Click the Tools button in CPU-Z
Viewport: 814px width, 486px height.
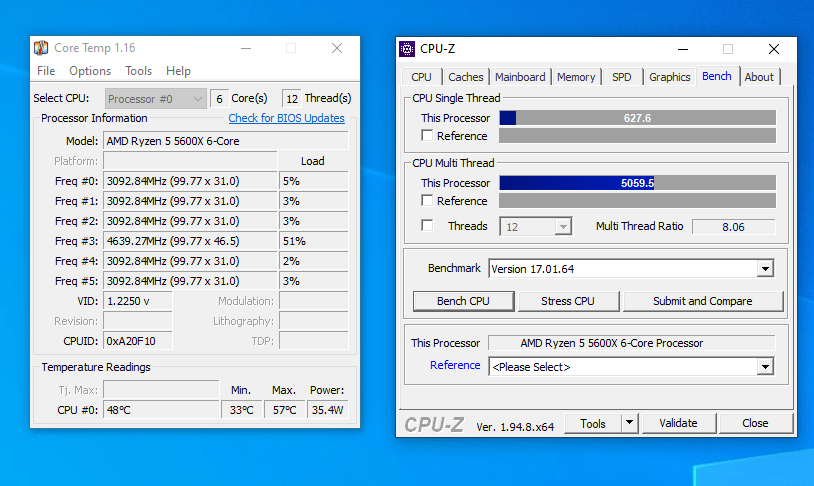click(593, 424)
